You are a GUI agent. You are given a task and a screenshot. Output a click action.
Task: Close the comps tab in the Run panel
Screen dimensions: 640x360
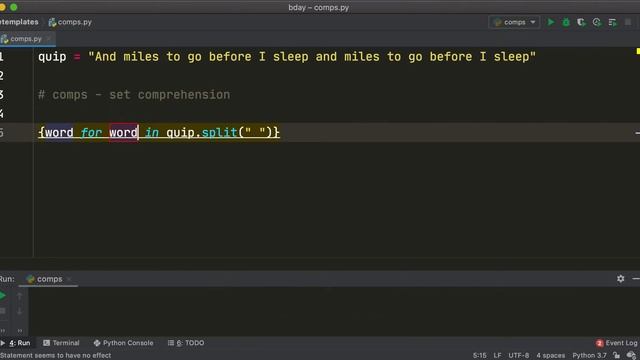69,279
